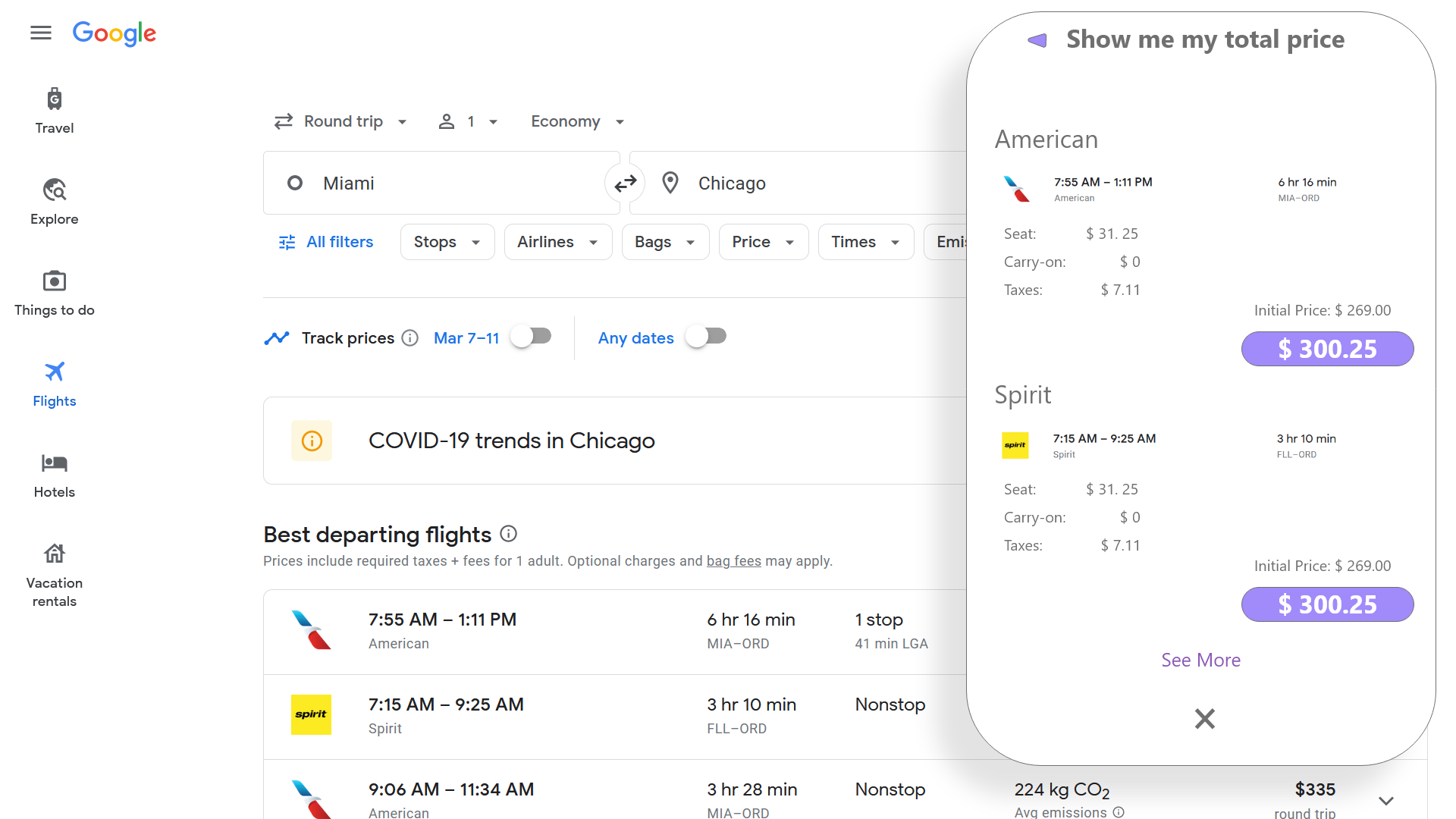
Task: Click purple back arrow in price panel
Action: click(1037, 40)
